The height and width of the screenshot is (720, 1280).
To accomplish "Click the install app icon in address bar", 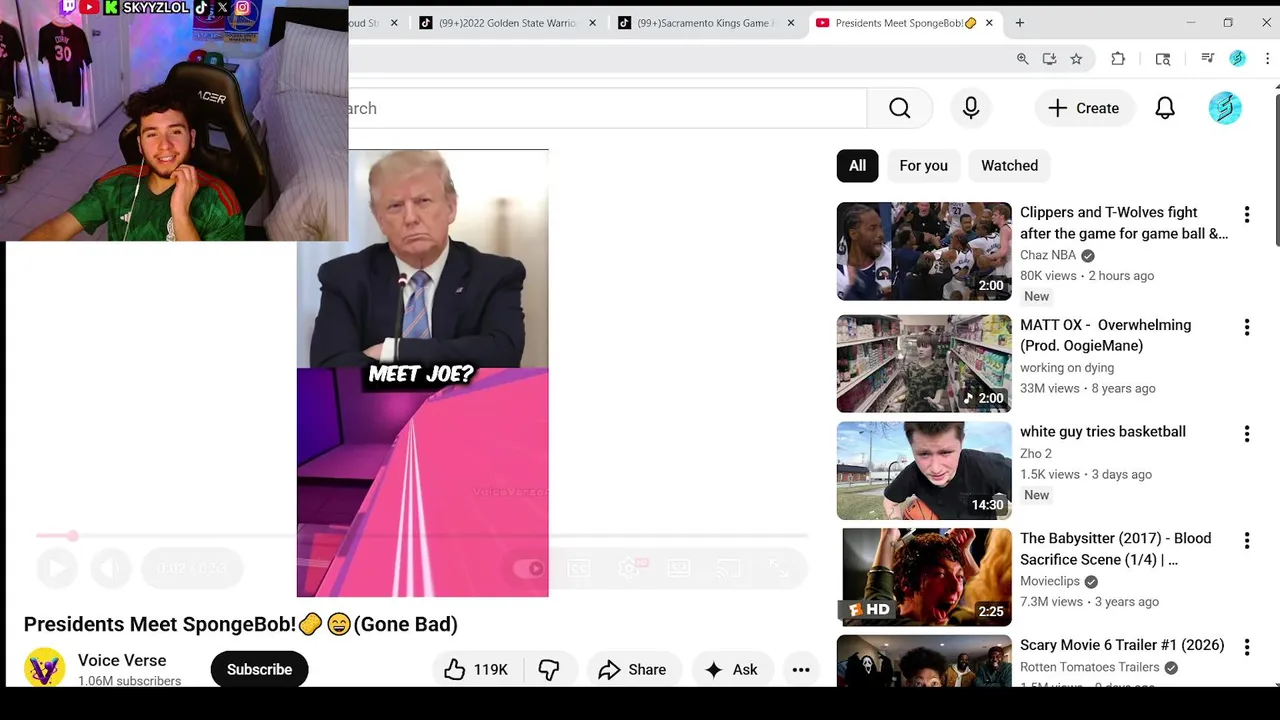I will 1049,59.
